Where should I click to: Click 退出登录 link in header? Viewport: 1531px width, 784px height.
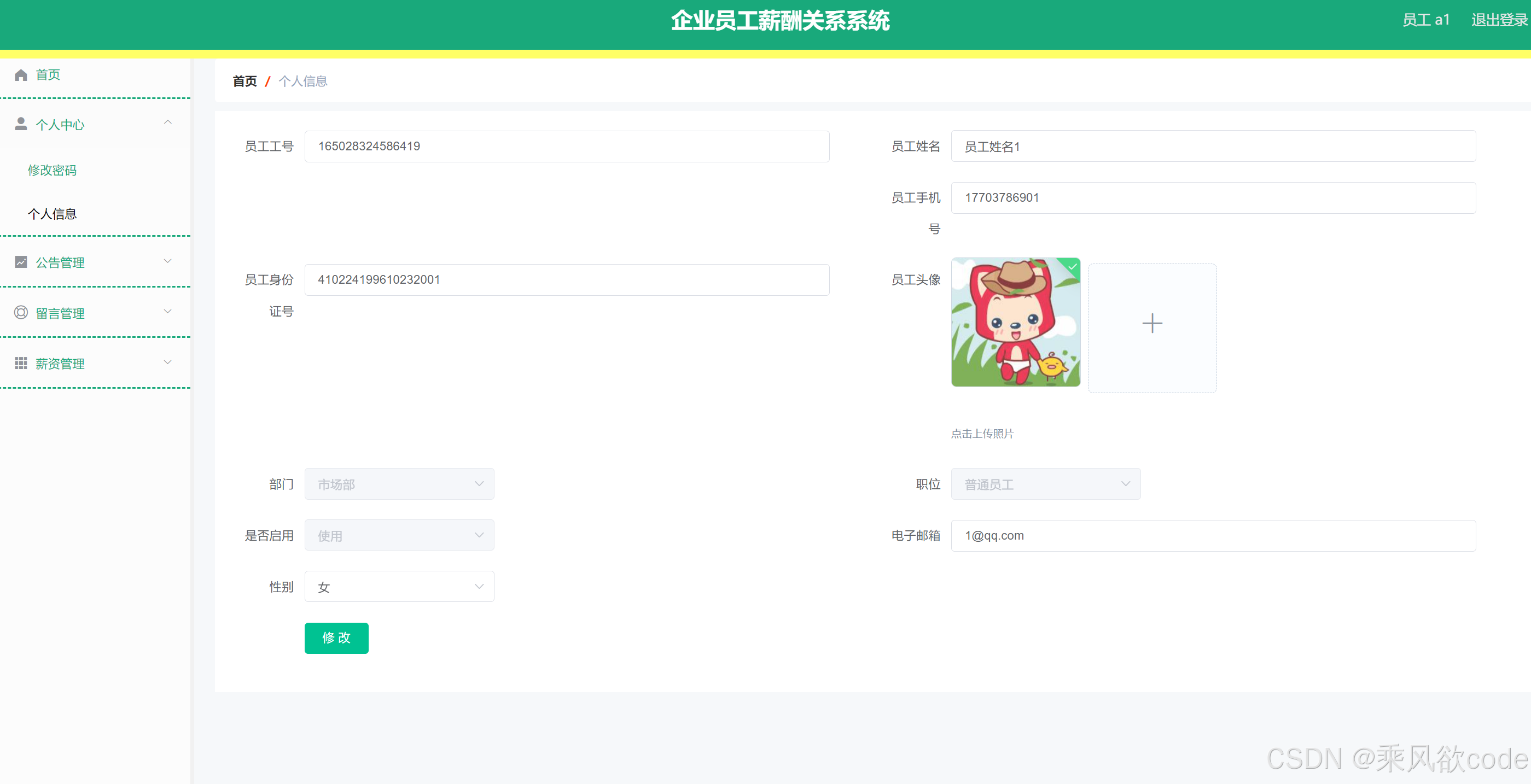(x=1498, y=20)
